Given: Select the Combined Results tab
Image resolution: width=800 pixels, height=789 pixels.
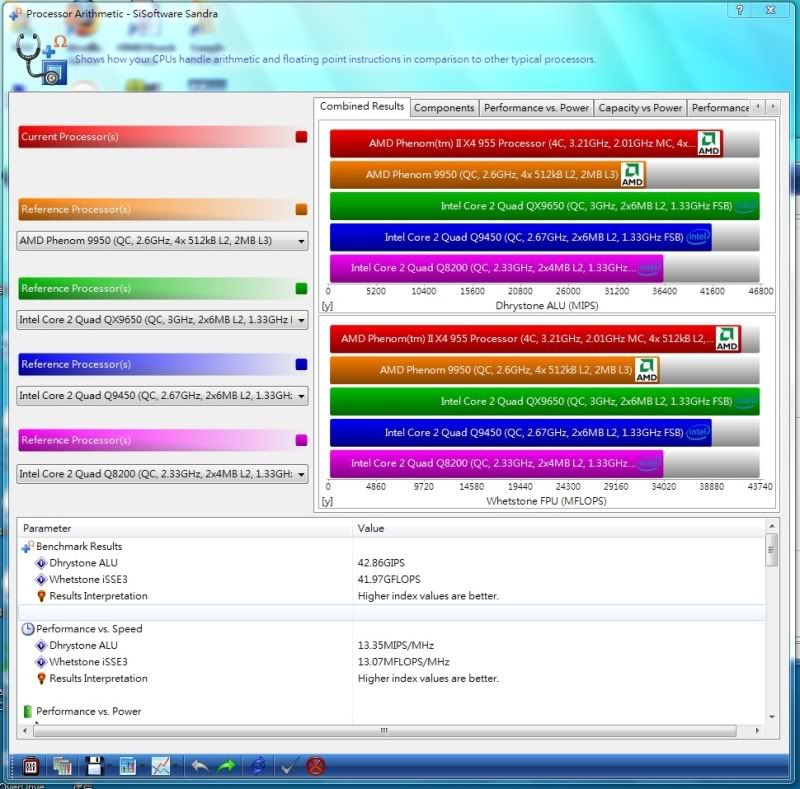Looking at the screenshot, I should 362,107.
